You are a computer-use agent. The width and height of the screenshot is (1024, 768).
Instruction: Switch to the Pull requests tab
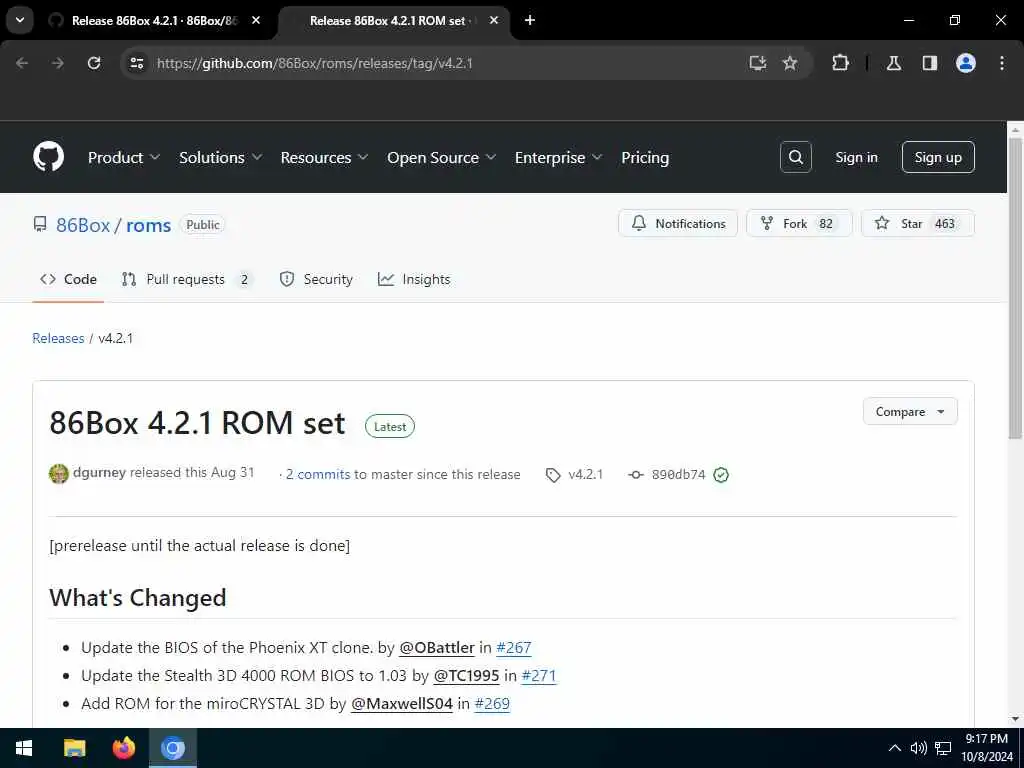187,280
